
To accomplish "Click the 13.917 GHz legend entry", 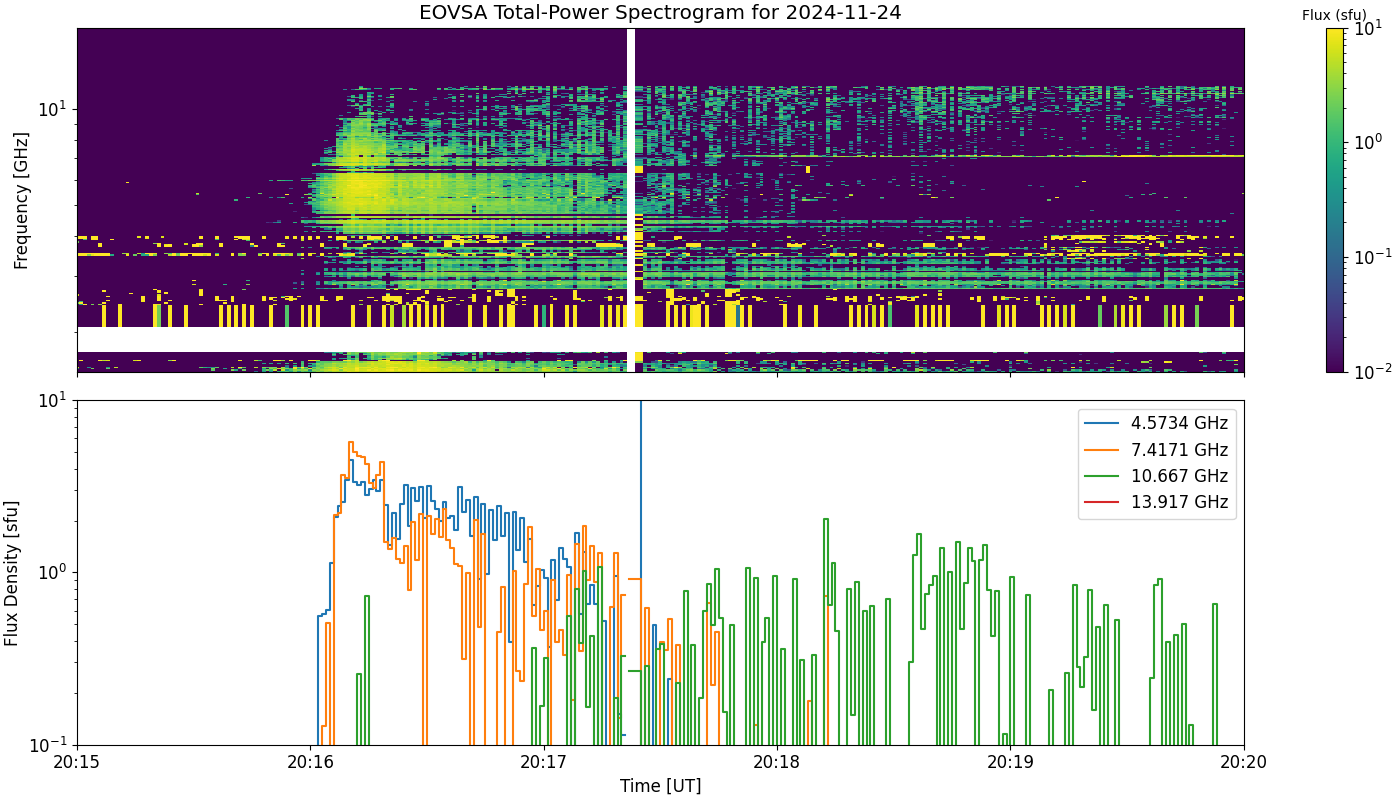I will pyautogui.click(x=1157, y=503).
